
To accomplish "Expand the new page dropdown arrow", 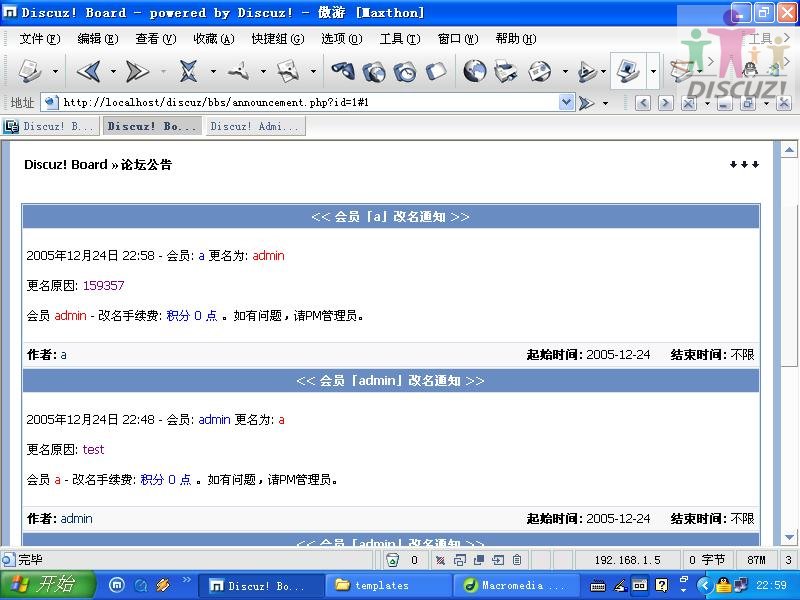I will coord(55,72).
